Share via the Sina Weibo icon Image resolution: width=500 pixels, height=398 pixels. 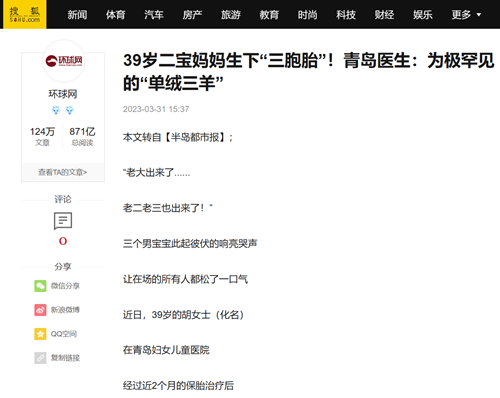tap(40, 310)
